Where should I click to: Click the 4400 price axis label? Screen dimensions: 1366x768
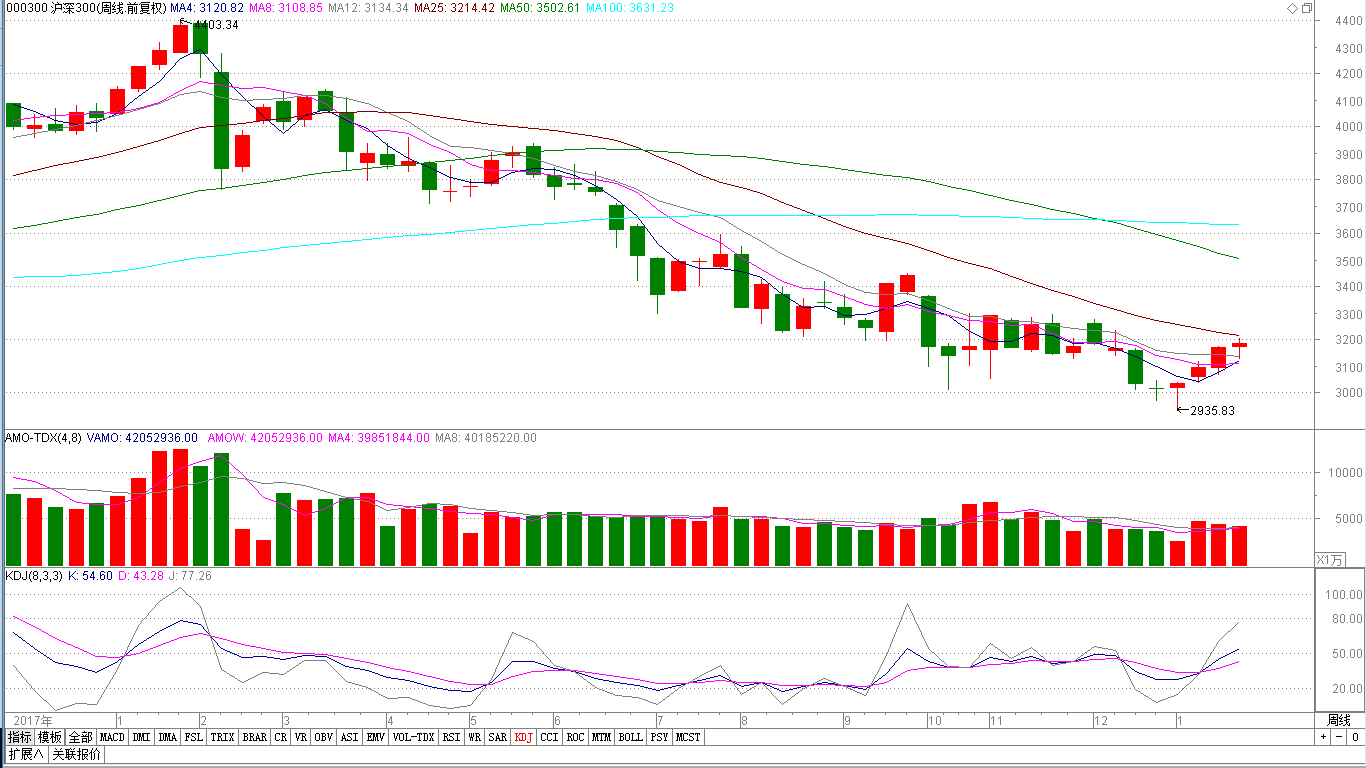coord(1349,20)
